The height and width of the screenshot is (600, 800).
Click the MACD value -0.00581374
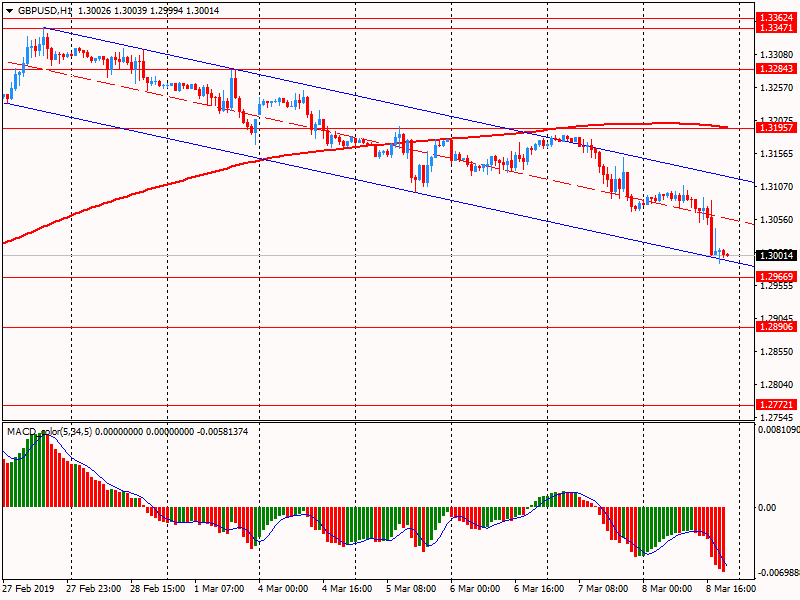pyautogui.click(x=223, y=432)
